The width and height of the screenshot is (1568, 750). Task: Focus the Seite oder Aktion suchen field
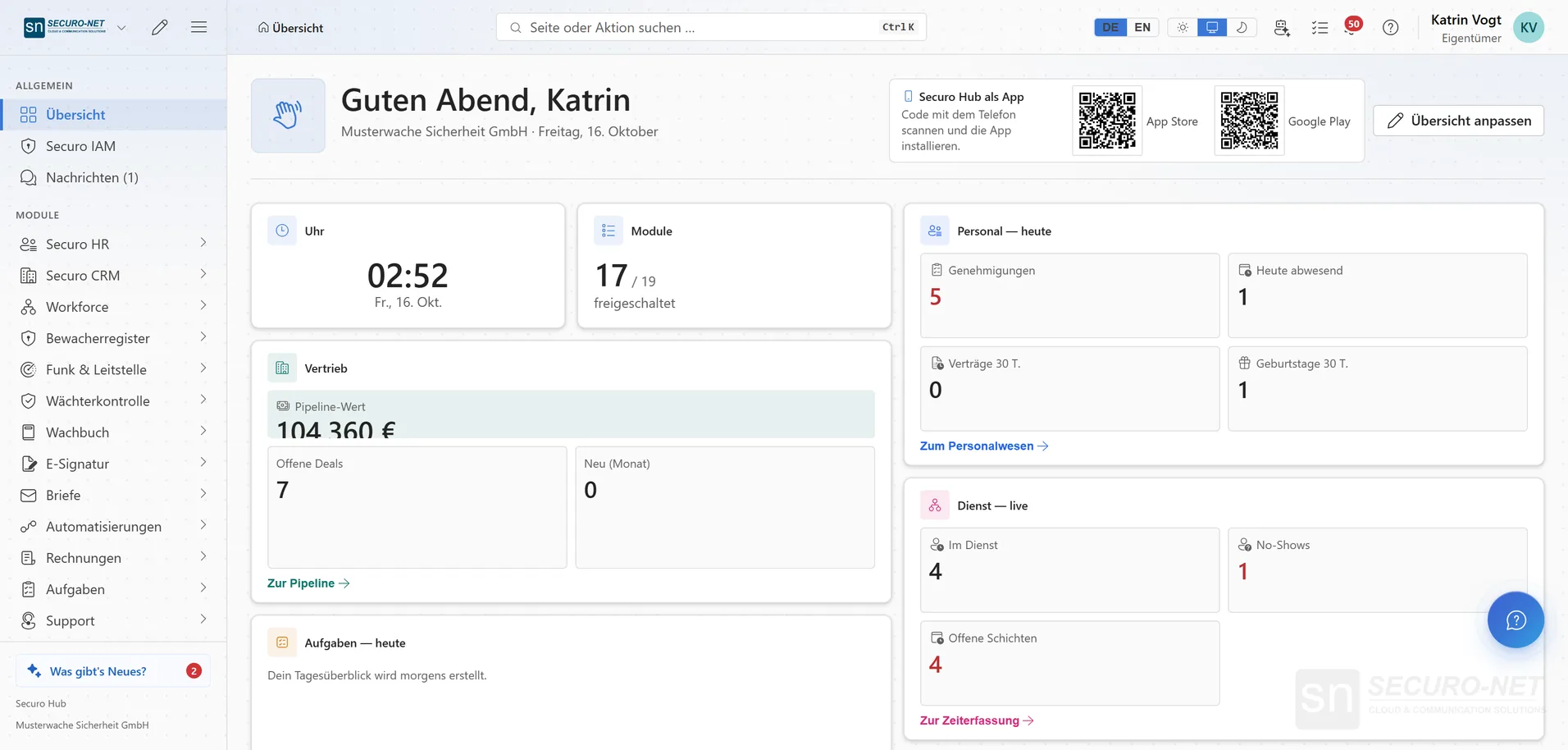711,27
